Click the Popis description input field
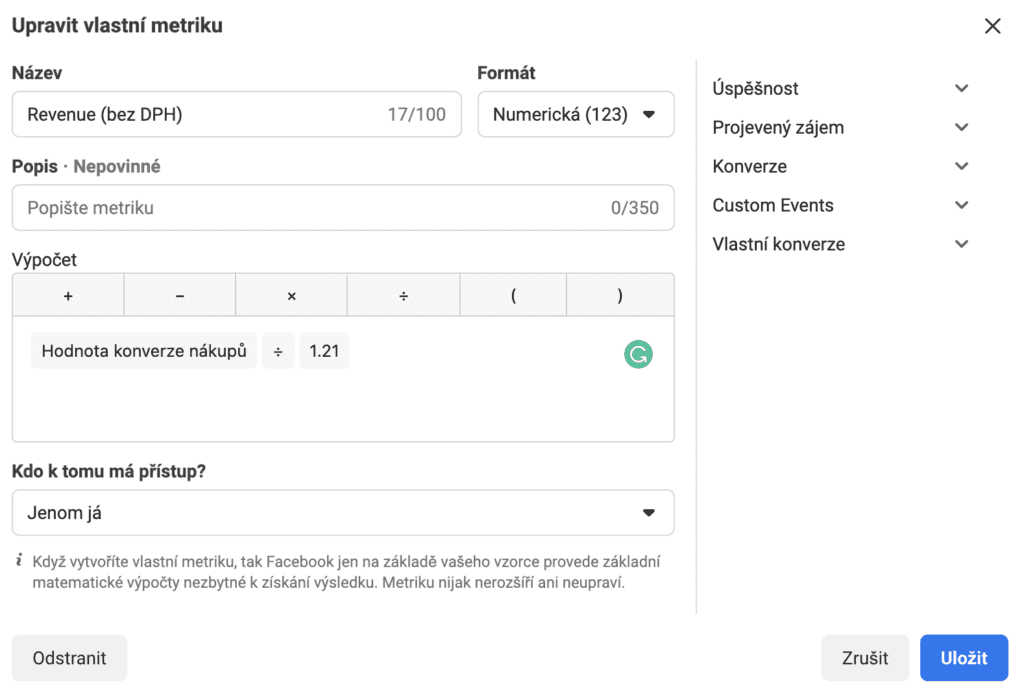This screenshot has height=689, width=1024. 343,208
